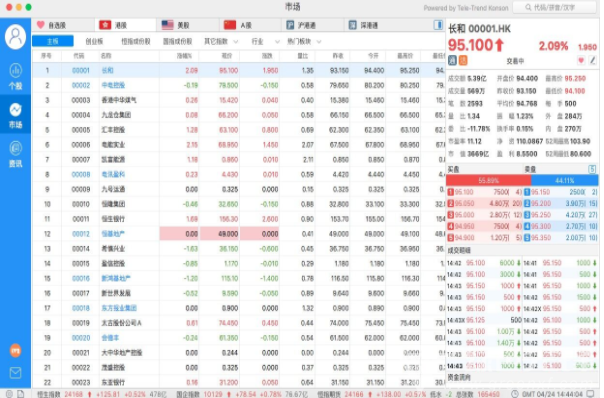Select stock code 00016 in the list
This screenshot has width=604, height=398.
click(x=81, y=278)
